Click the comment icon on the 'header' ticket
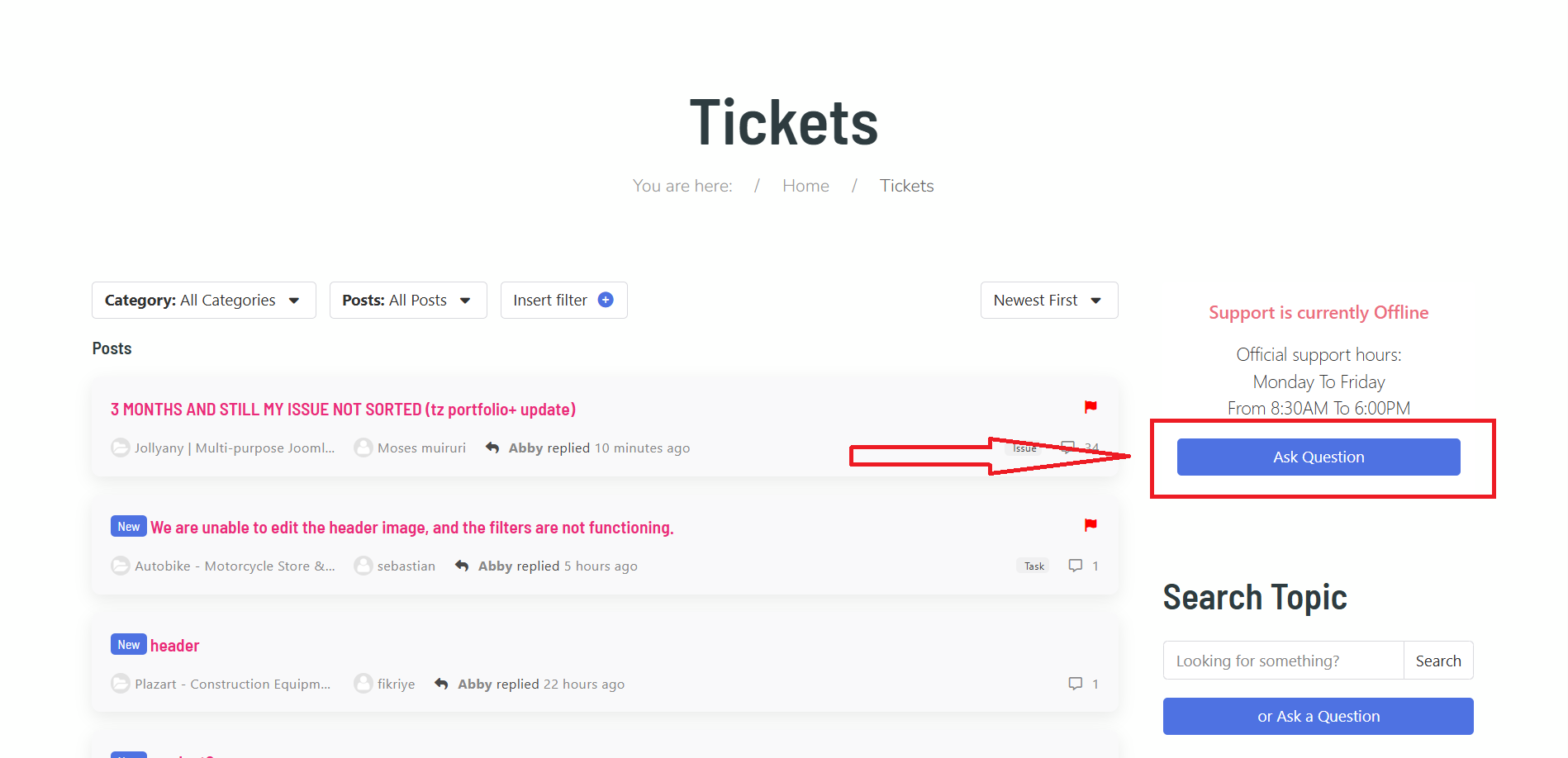 point(1075,684)
